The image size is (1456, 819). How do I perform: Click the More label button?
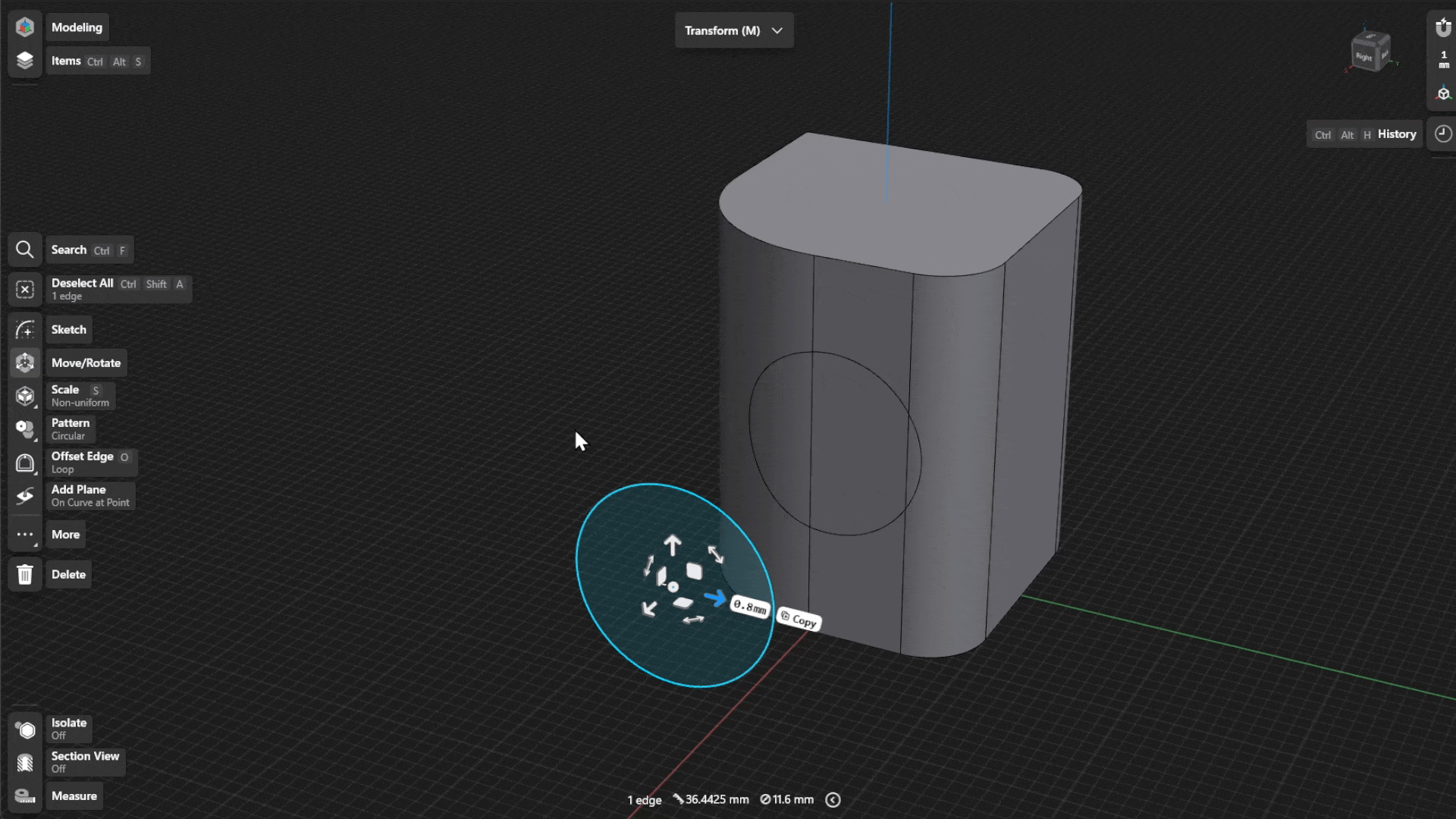(x=65, y=535)
